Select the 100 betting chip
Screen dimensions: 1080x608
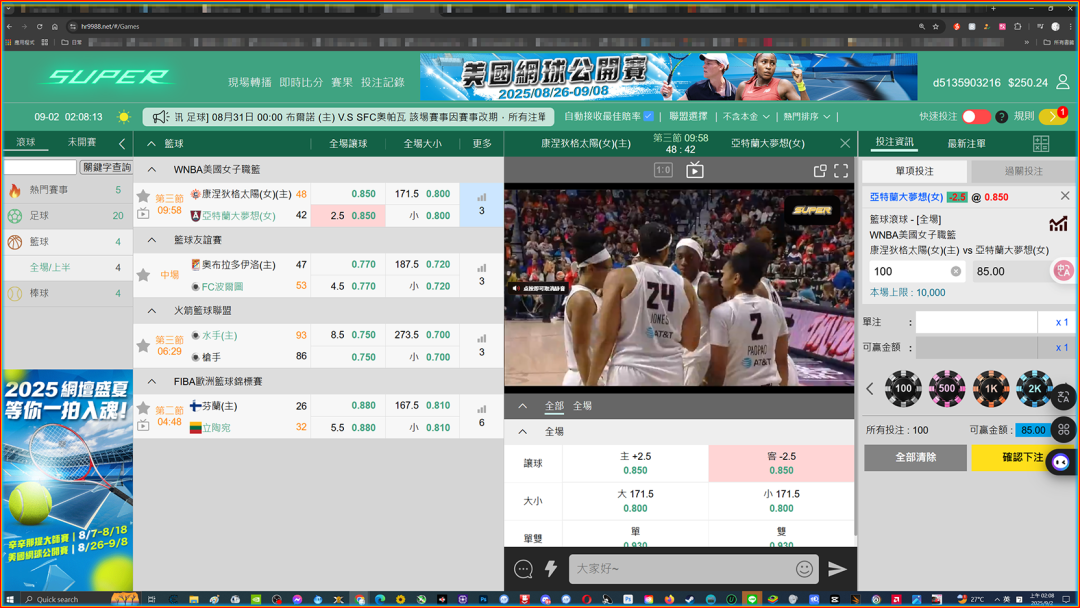[903, 388]
